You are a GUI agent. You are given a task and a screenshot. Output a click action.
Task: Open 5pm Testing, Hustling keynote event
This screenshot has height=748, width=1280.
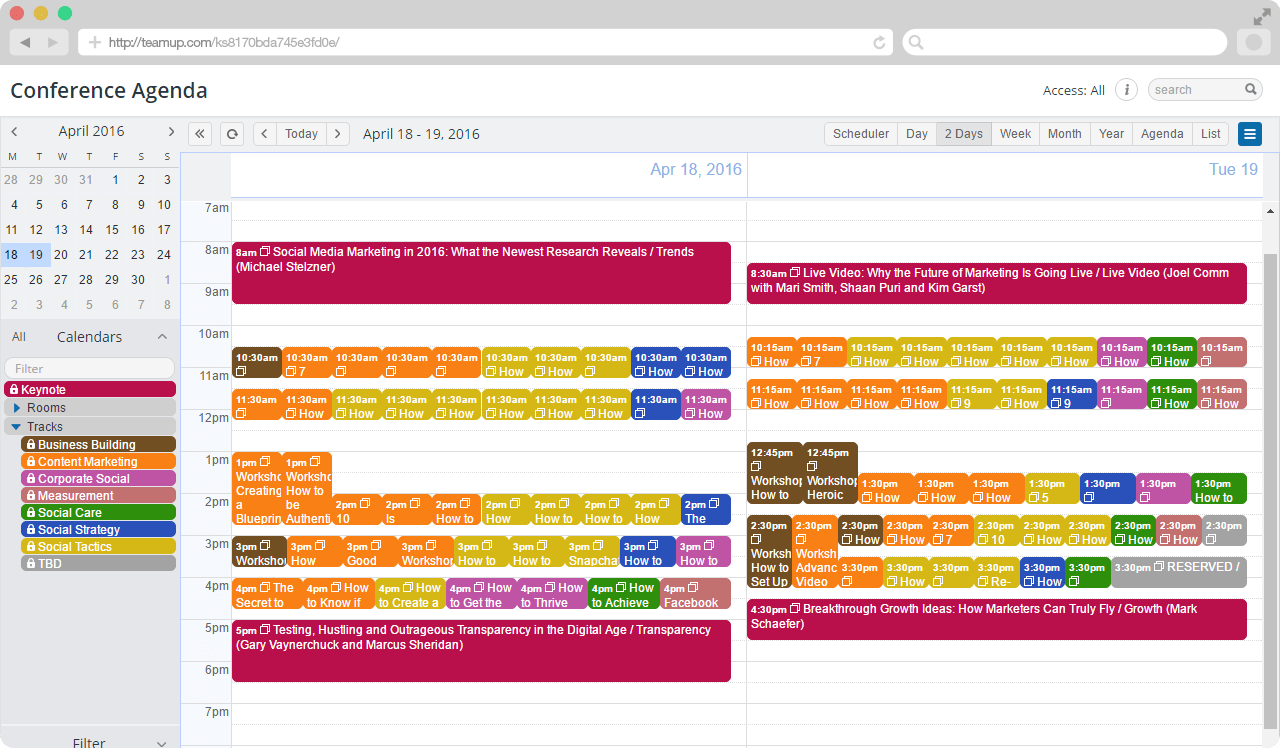[x=481, y=651]
